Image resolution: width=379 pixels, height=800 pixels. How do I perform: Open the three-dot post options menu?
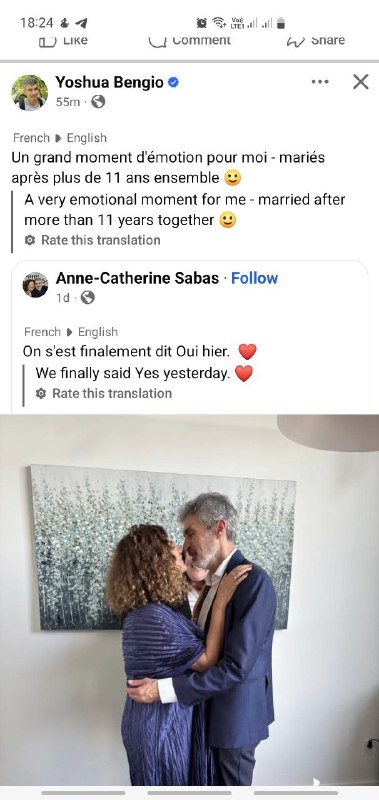[x=320, y=82]
